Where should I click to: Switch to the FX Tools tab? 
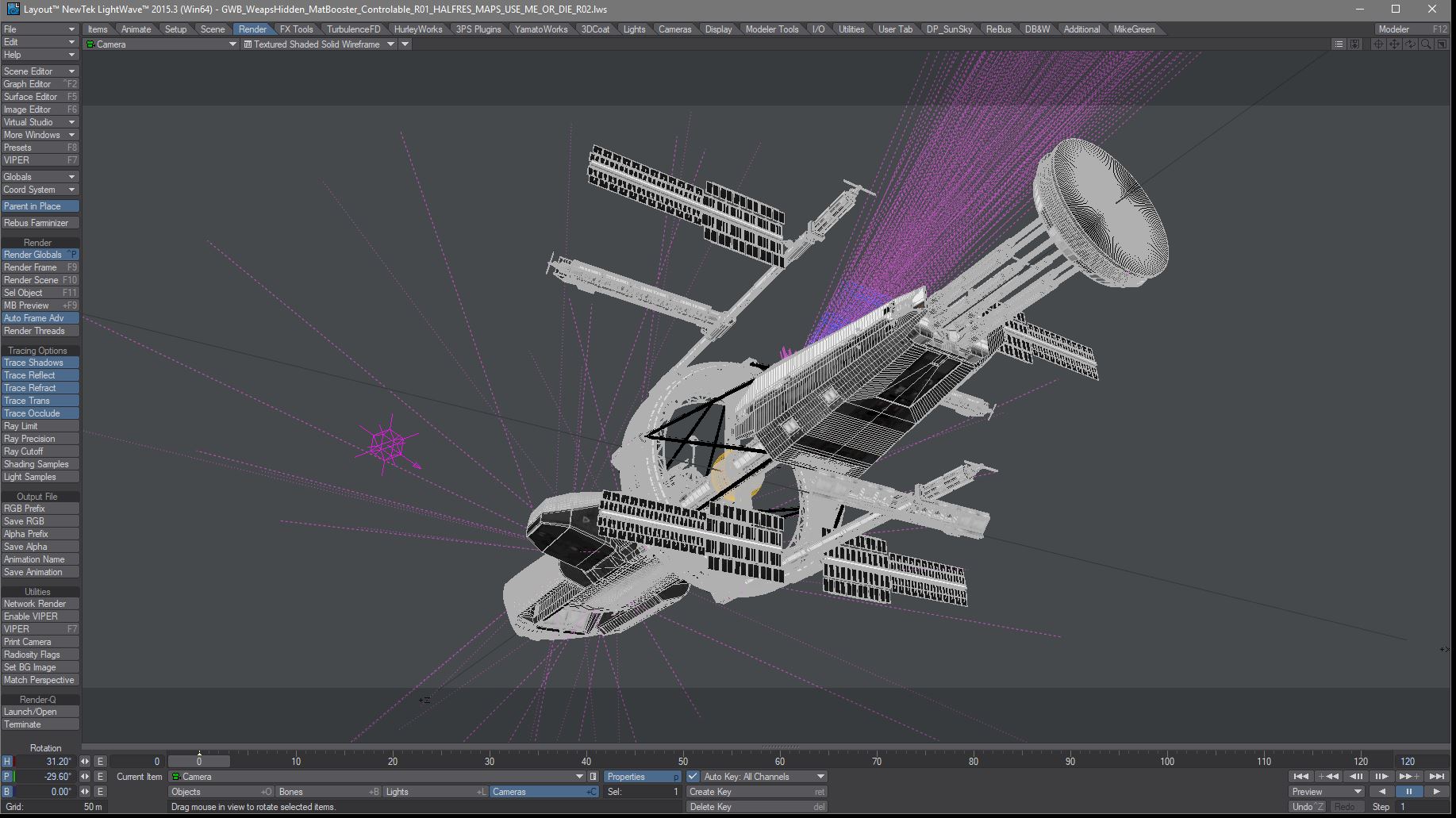click(x=296, y=29)
